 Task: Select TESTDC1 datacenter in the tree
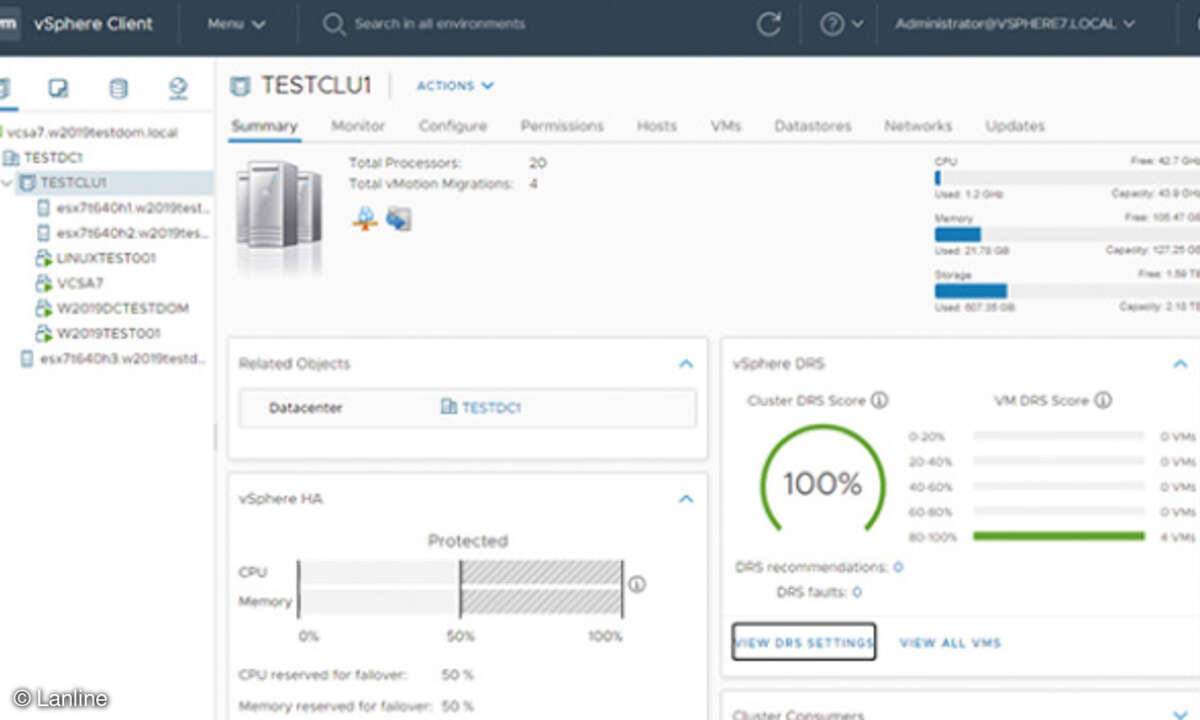coord(53,157)
